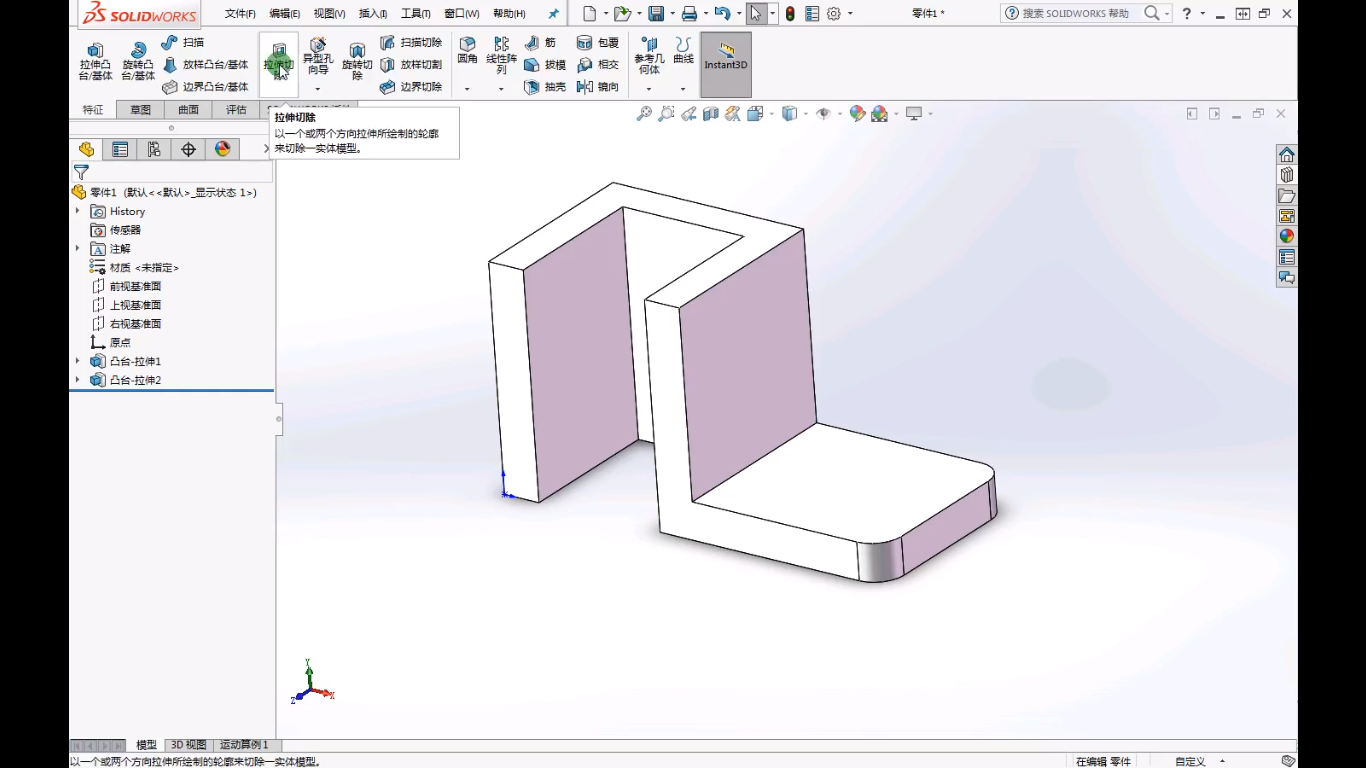
Task: Select the 线性阵列 linear pattern tool
Action: [x=502, y=56]
